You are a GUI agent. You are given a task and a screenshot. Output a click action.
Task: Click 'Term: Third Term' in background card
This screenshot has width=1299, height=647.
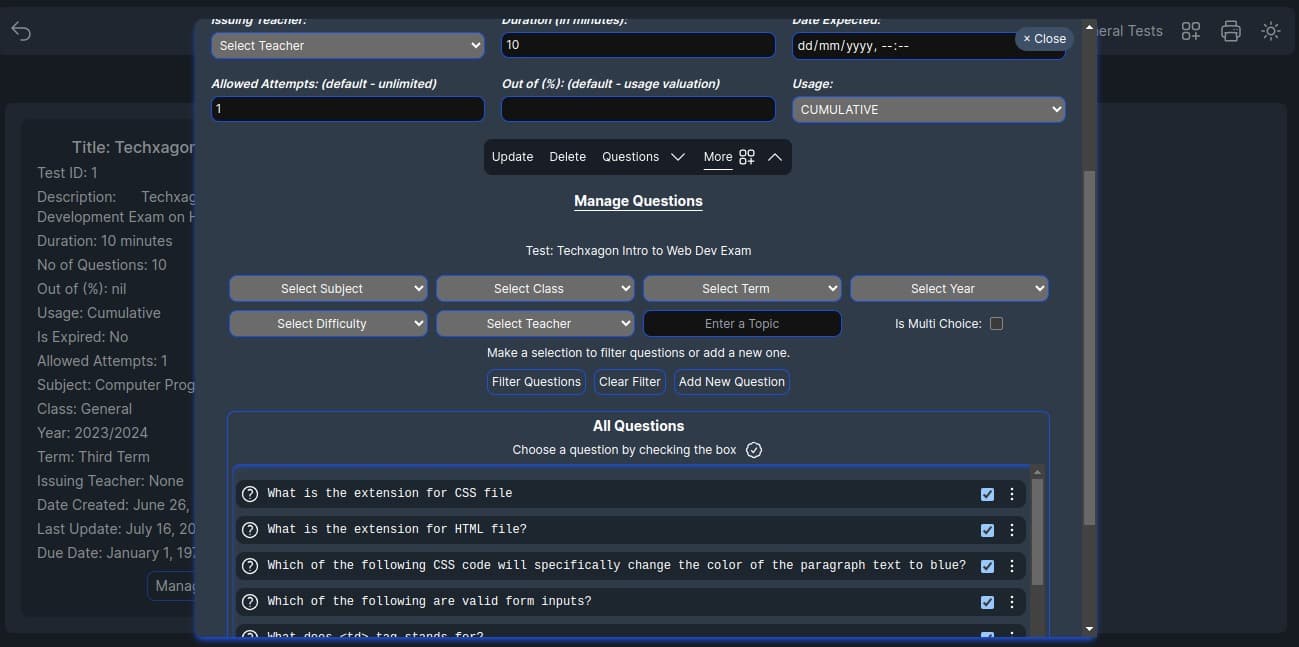pyautogui.click(x=93, y=457)
